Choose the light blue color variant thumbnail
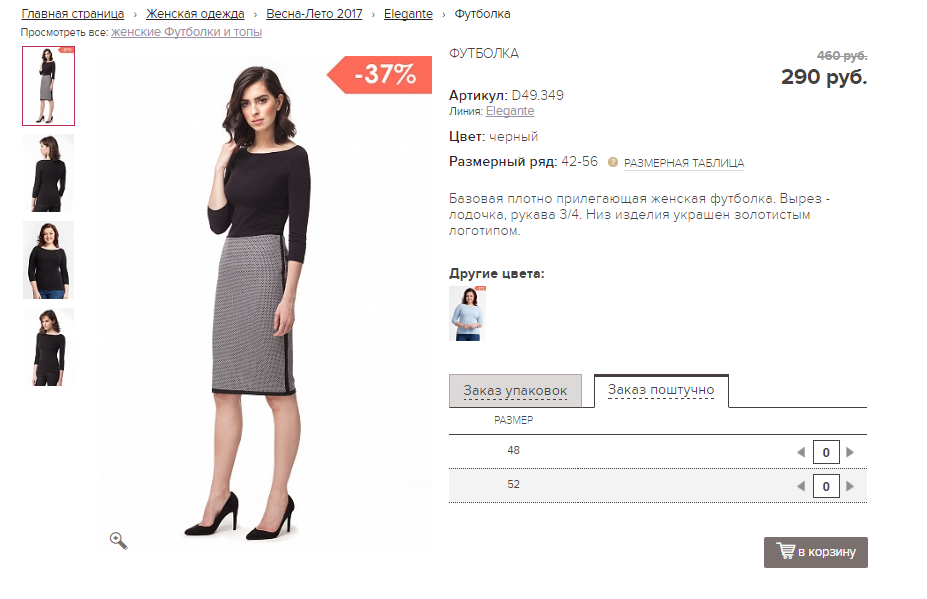 (x=467, y=313)
